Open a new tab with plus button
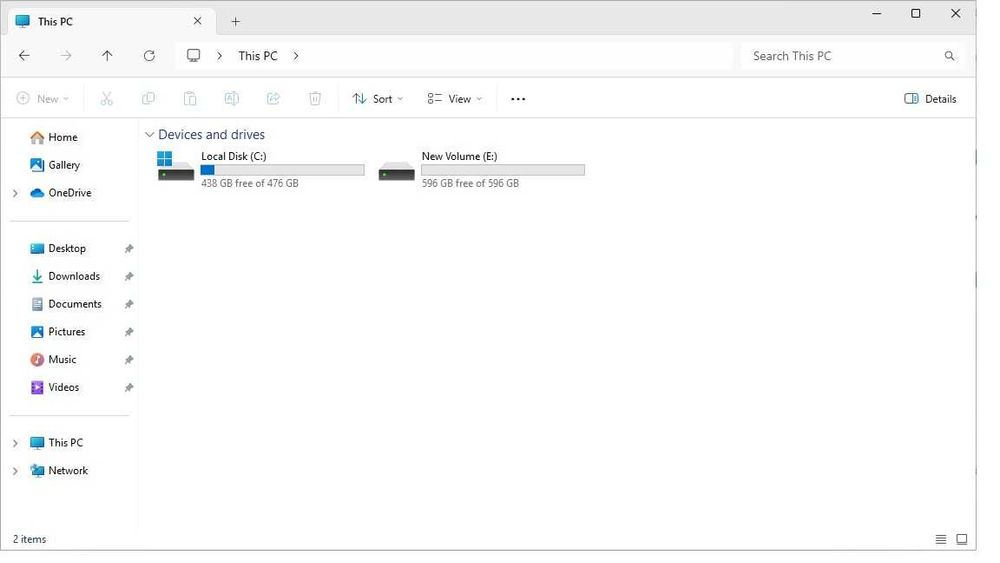The height and width of the screenshot is (563, 1000). click(x=235, y=22)
